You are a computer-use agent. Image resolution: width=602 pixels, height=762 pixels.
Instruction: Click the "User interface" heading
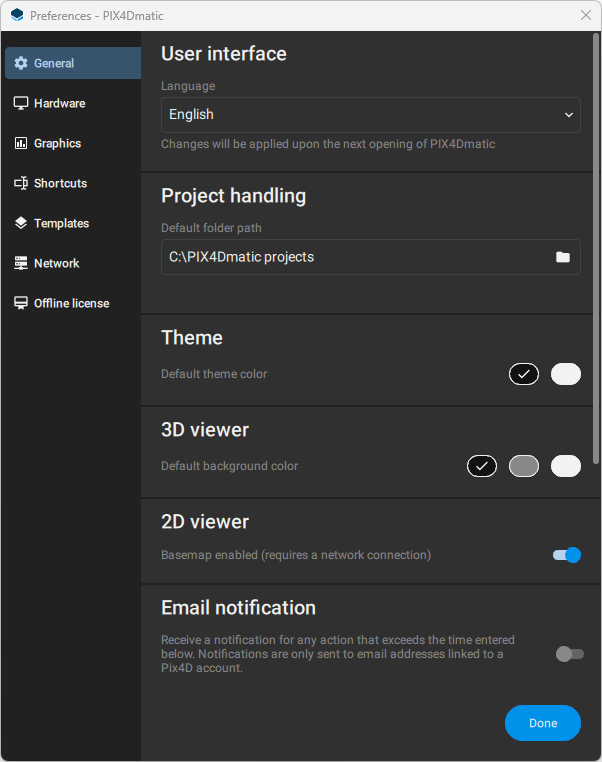[224, 54]
